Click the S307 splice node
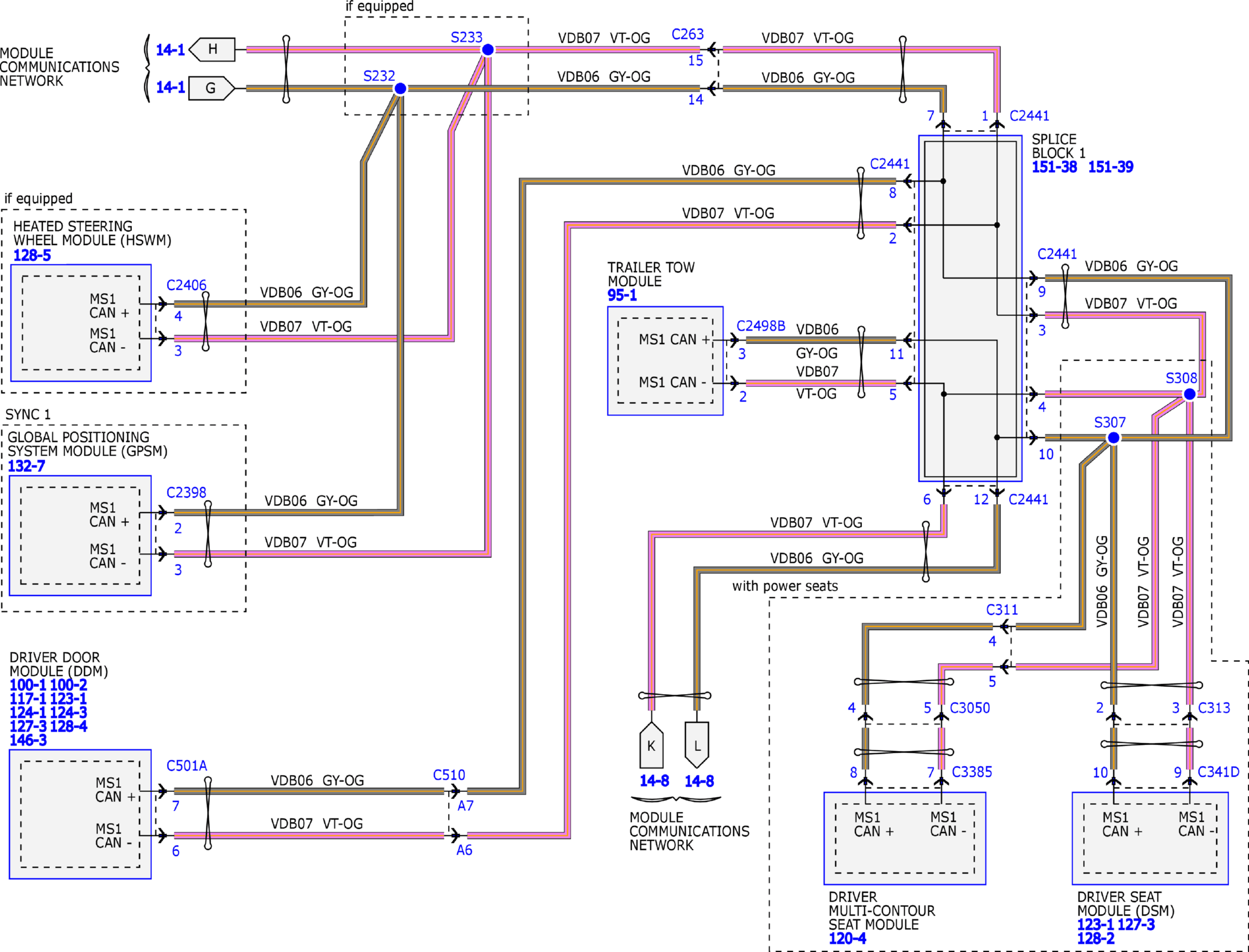This screenshot has width=1249, height=952. click(1114, 438)
